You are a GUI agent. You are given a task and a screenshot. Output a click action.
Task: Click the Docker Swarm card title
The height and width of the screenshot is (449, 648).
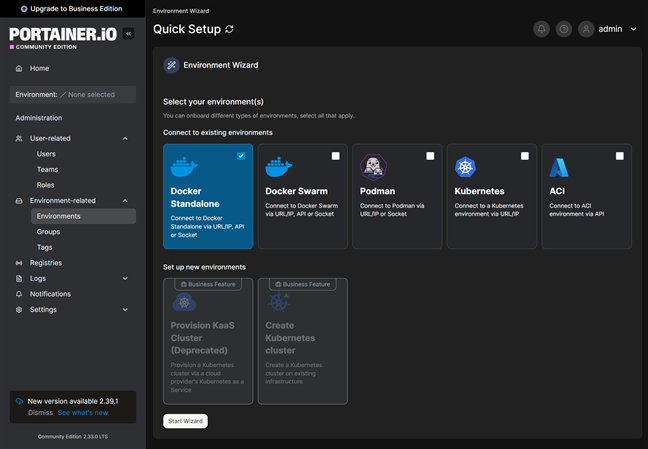pyautogui.click(x=296, y=191)
